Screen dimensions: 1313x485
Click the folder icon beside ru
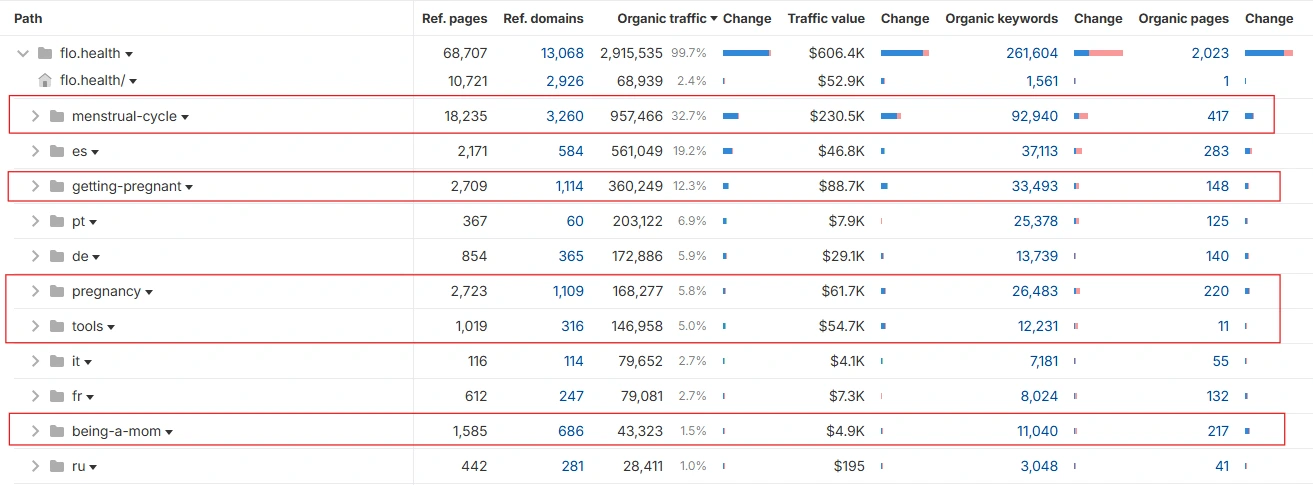point(56,466)
